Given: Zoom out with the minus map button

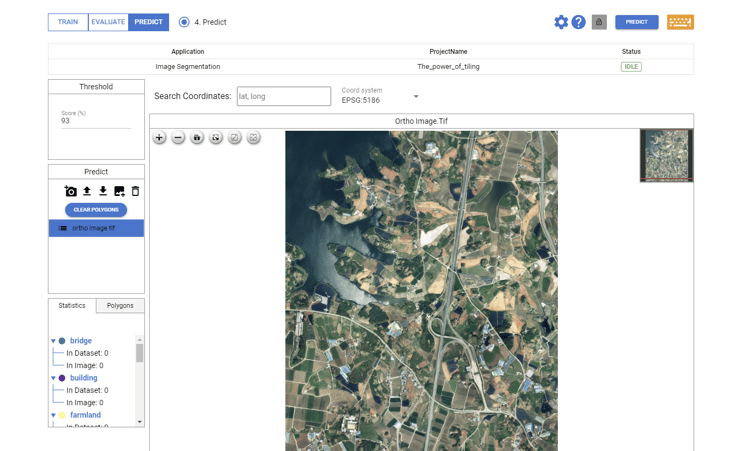Looking at the screenshot, I should [x=178, y=138].
